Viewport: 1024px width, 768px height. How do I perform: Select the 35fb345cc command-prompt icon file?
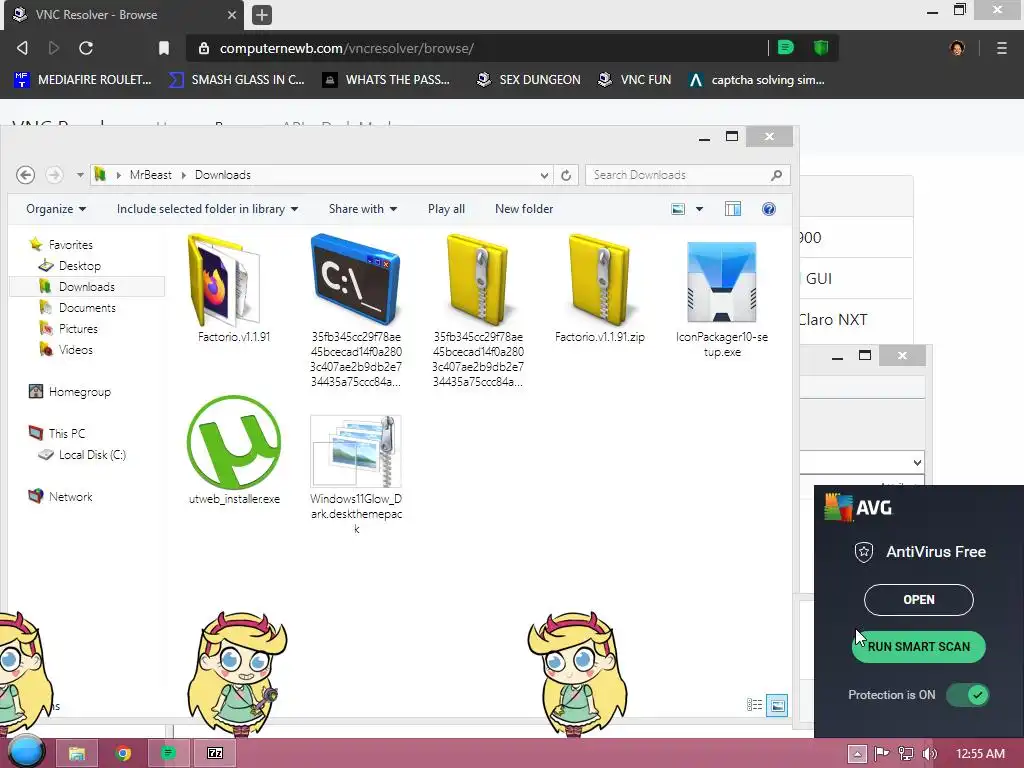point(356,310)
